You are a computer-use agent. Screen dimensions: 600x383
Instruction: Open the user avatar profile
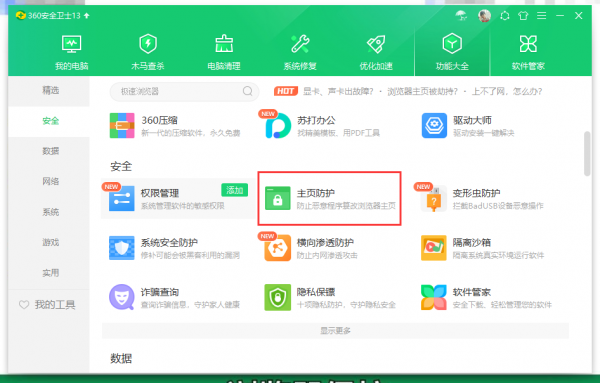tap(484, 16)
